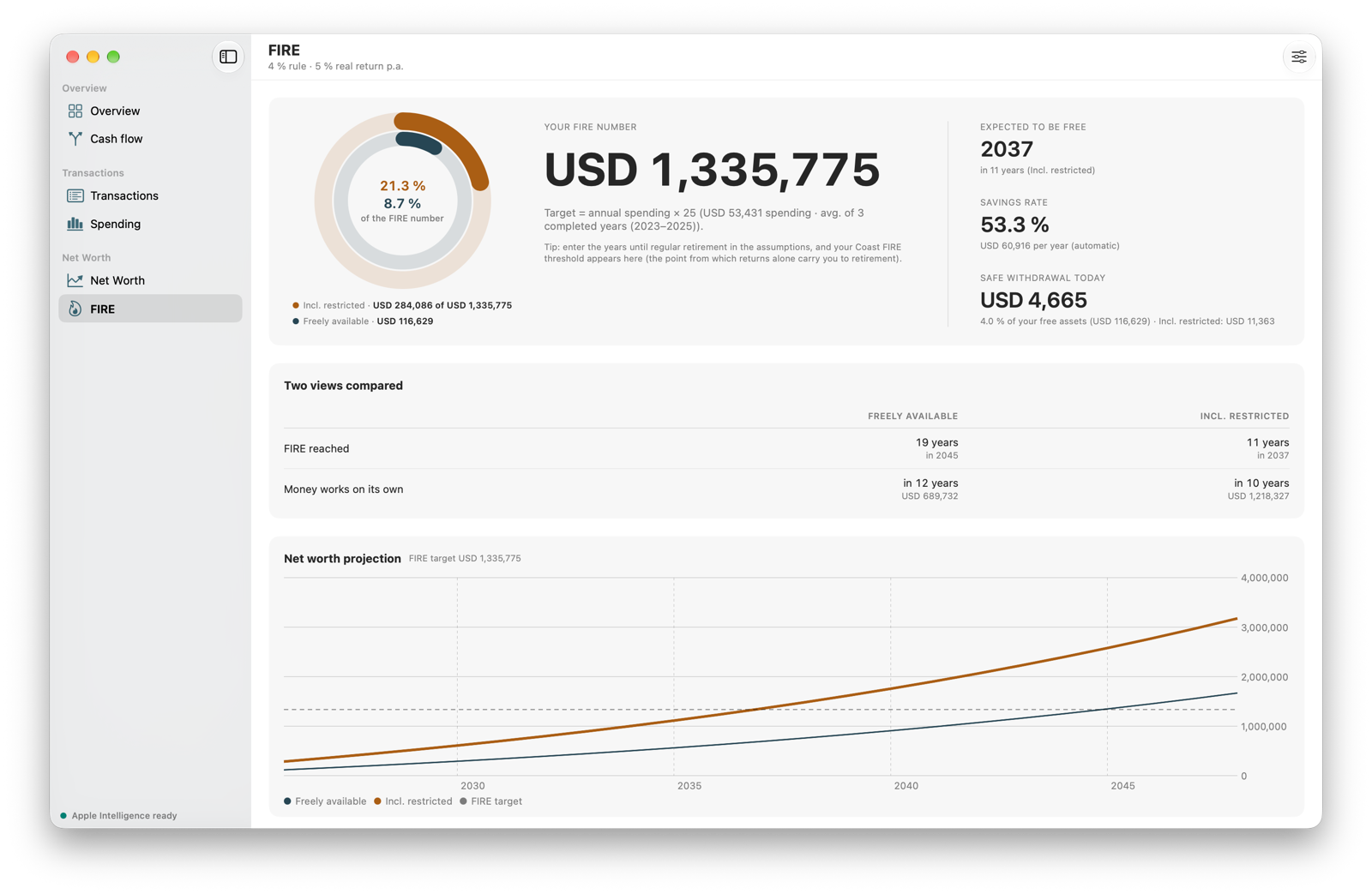Toggle the sidebar panel icon
Viewport: 1372px width, 894px height.
(x=228, y=57)
